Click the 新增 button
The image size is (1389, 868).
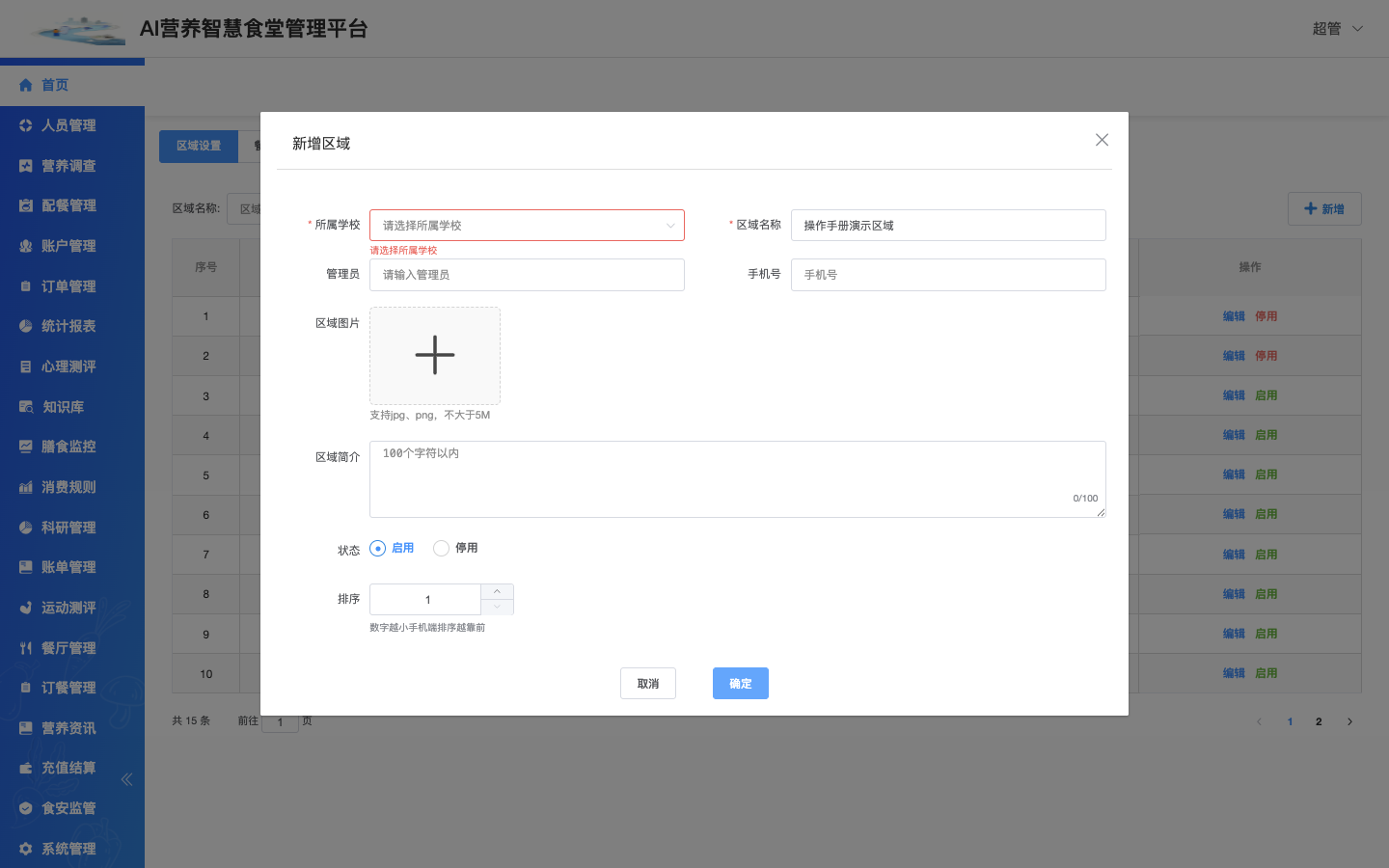click(x=1324, y=209)
